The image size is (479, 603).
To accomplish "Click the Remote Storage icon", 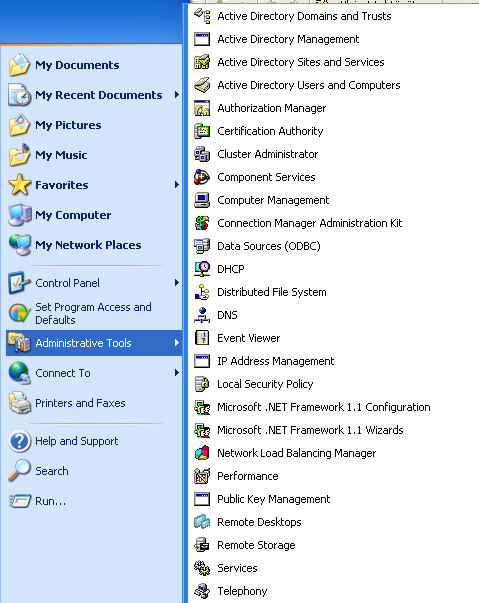I will [202, 545].
